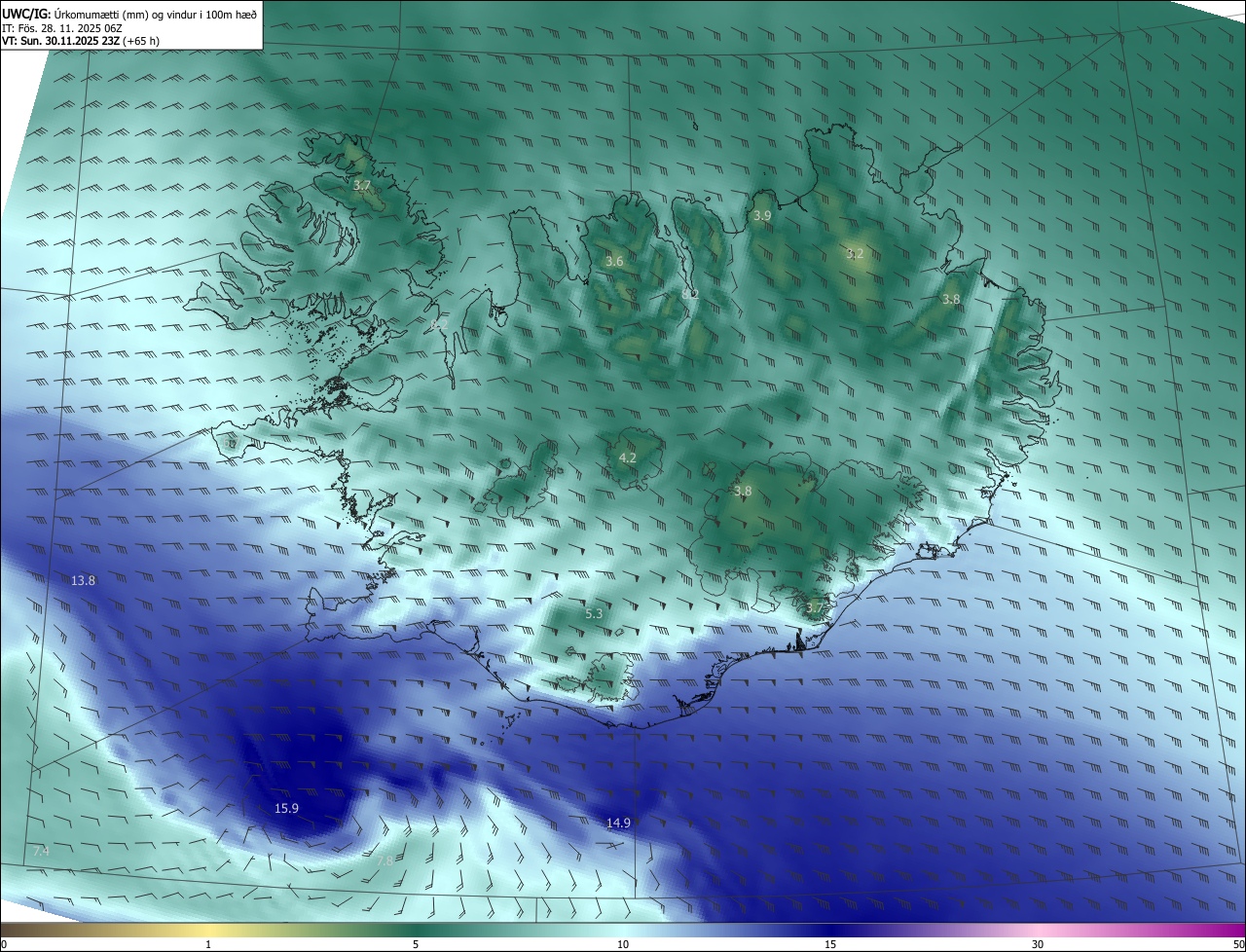
Task: Click the colorbar tick label 0
Action: pyautogui.click(x=3, y=944)
